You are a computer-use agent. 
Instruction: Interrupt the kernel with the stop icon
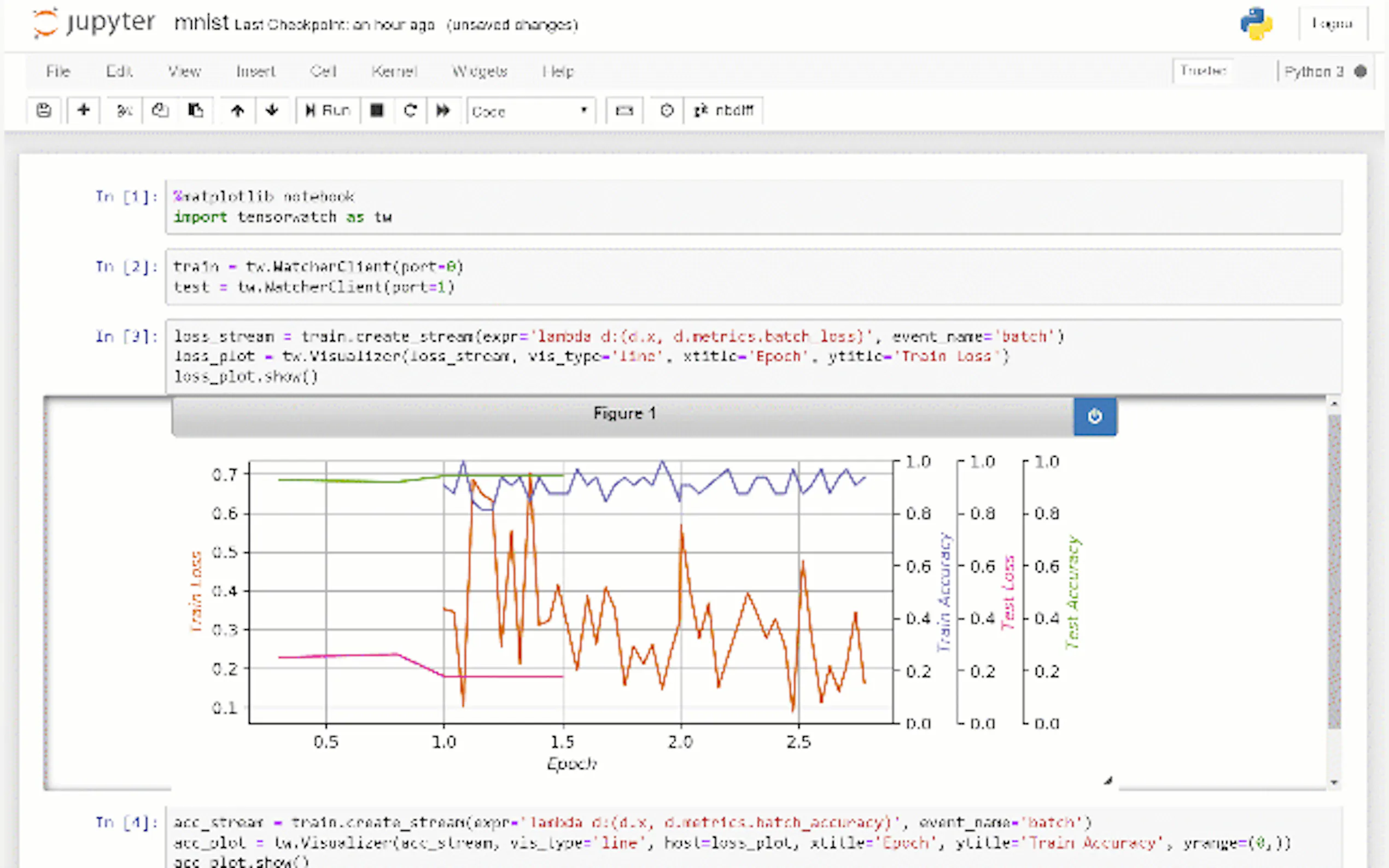coord(377,110)
